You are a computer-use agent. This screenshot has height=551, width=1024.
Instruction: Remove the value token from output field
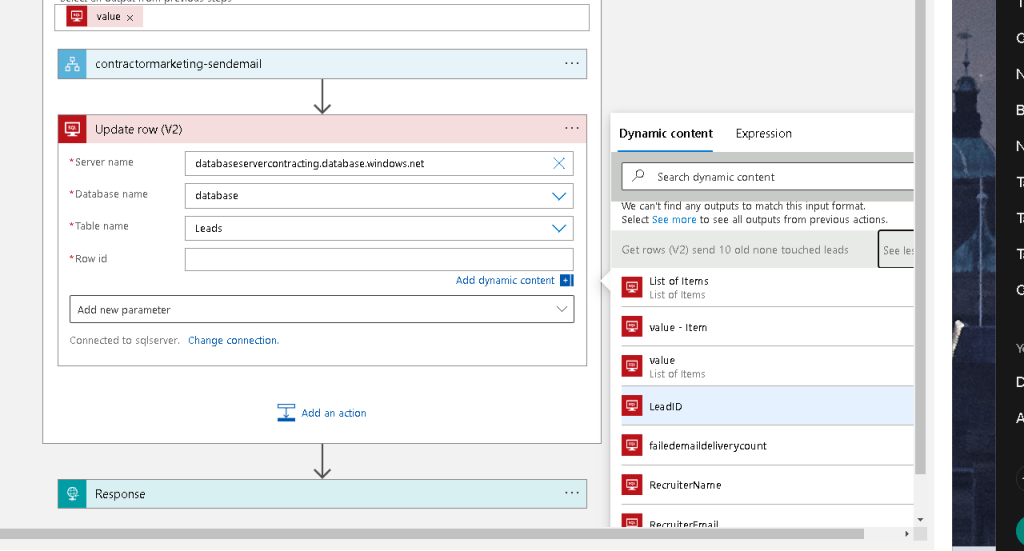[130, 18]
